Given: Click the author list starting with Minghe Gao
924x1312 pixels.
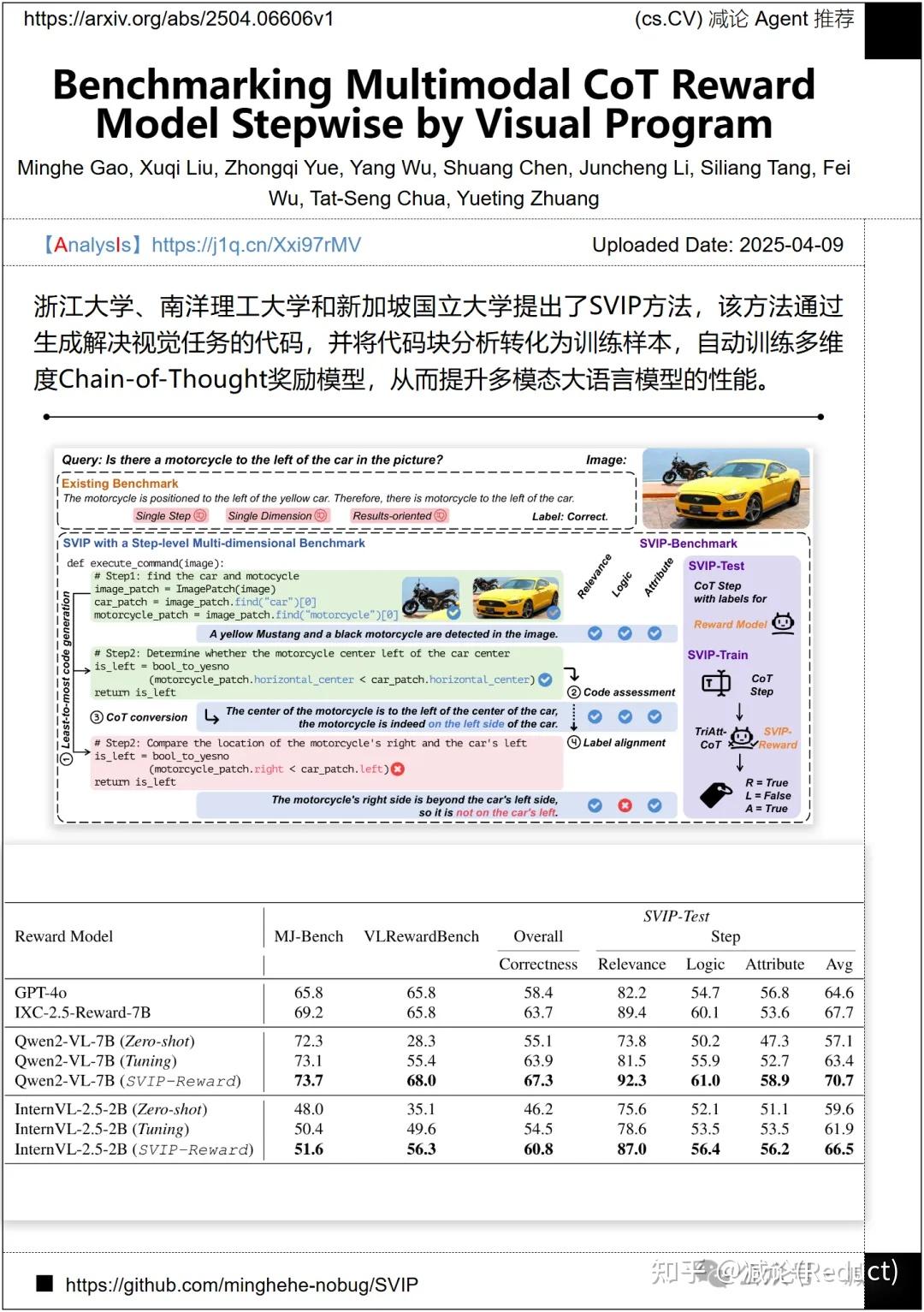Looking at the screenshot, I should [x=434, y=183].
